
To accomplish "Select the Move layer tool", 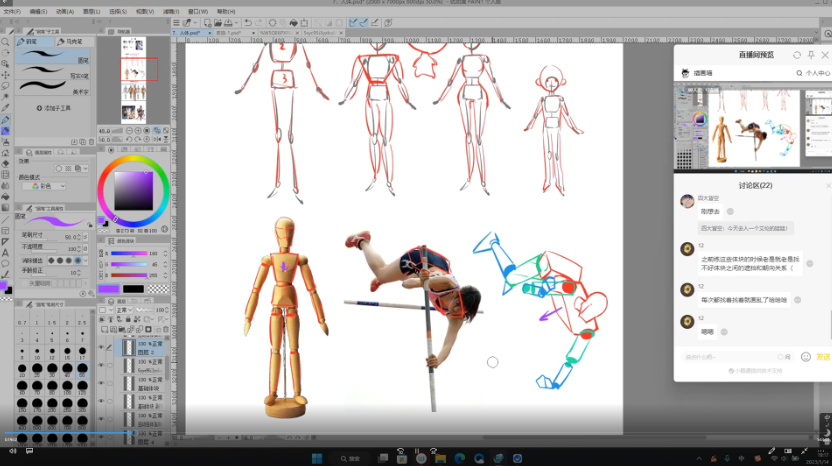I will pos(5,74).
